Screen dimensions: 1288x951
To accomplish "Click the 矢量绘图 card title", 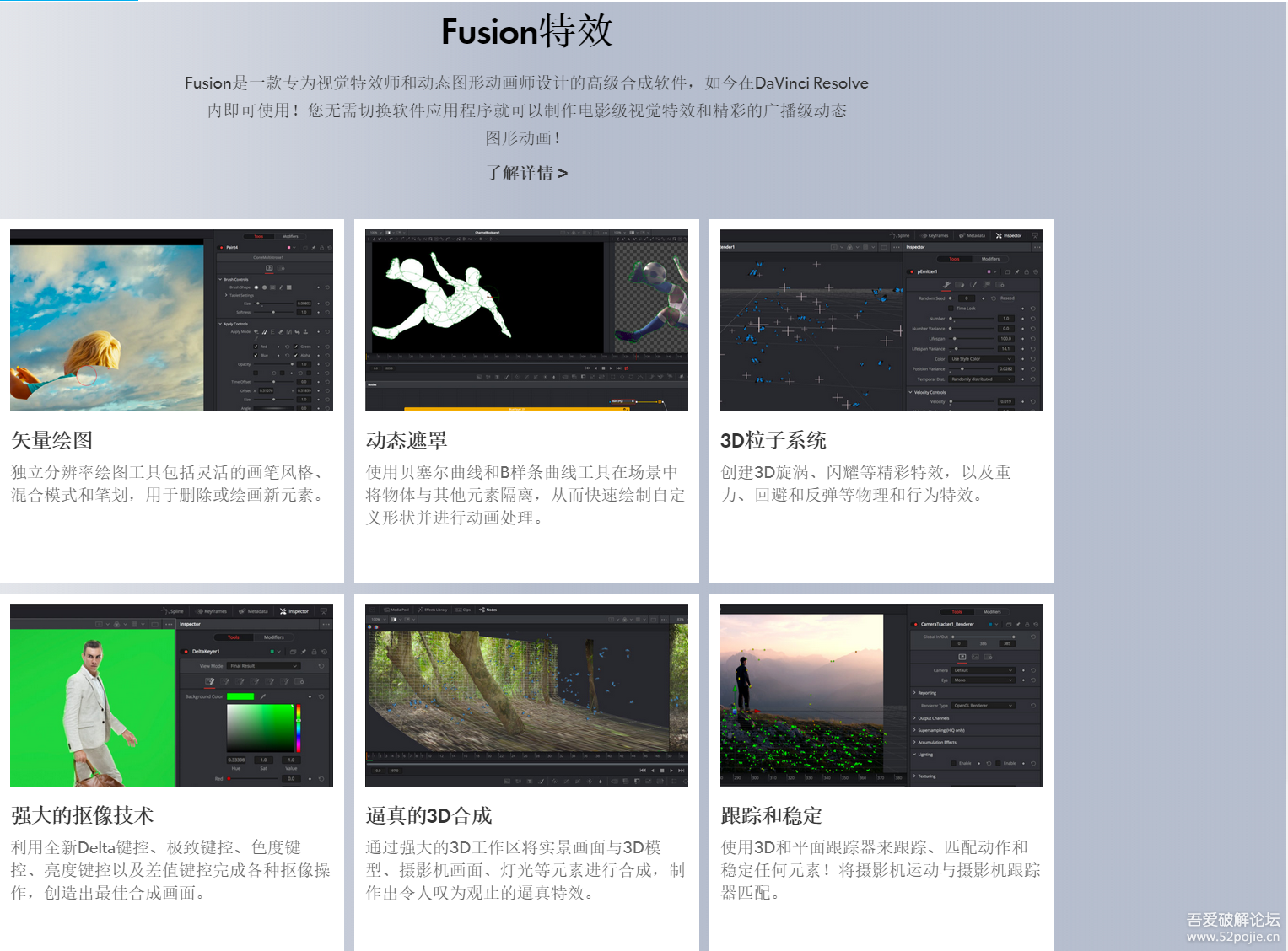I will [51, 440].
